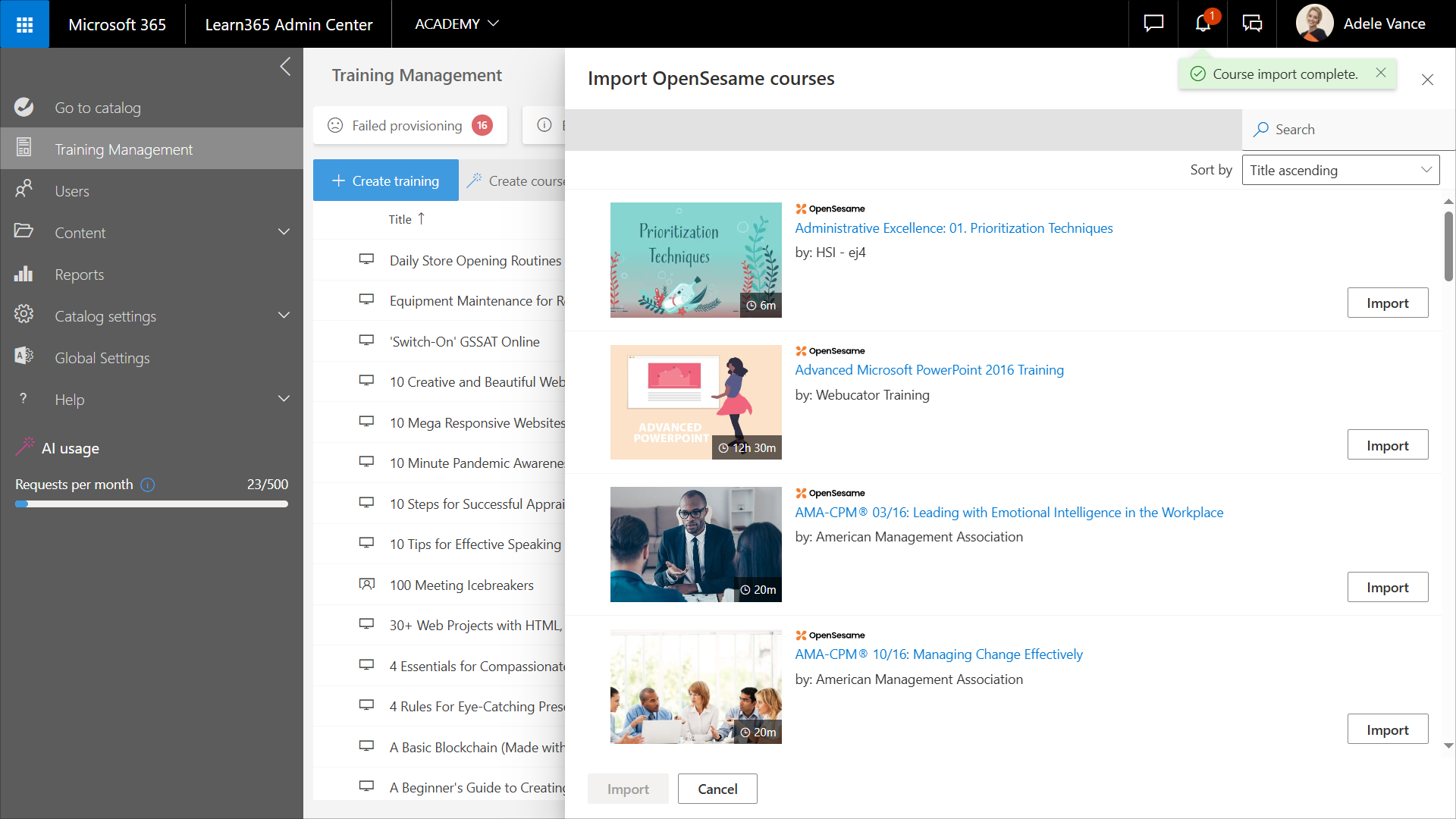This screenshot has width=1456, height=819.
Task: Expand the Catalog settings section
Action: pyautogui.click(x=284, y=315)
